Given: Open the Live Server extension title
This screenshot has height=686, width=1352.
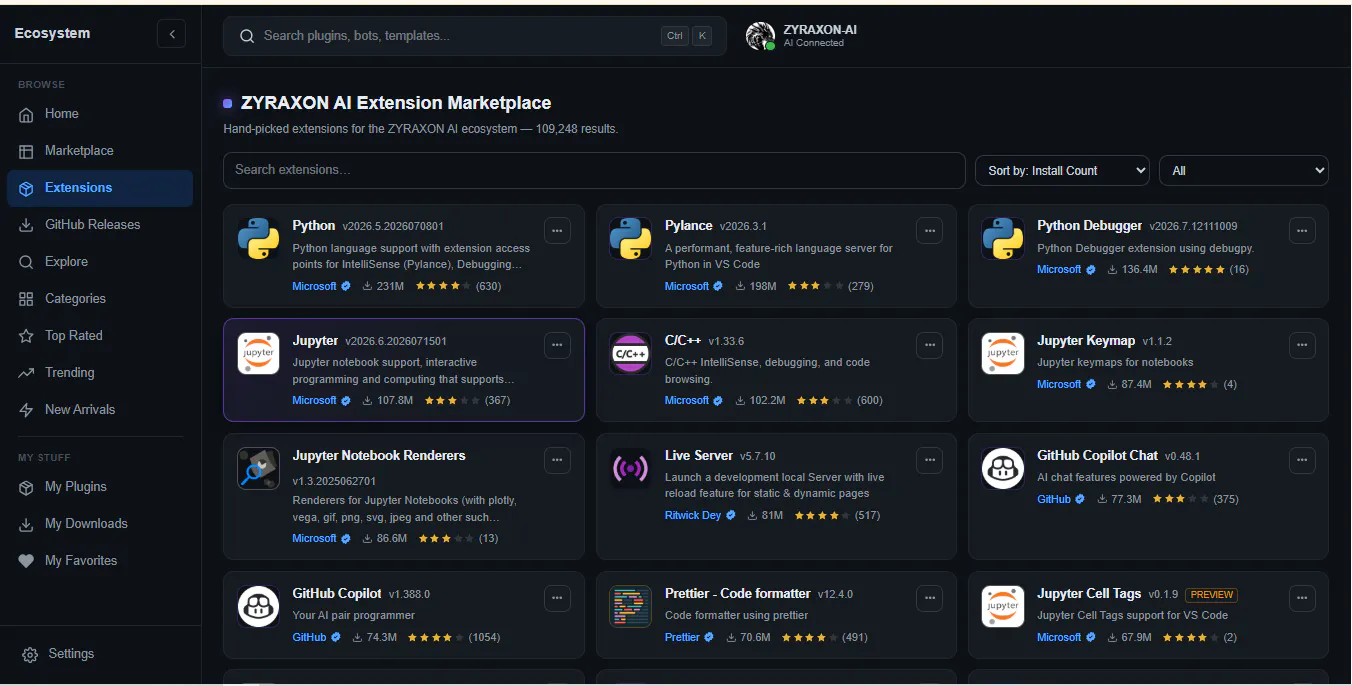Looking at the screenshot, I should click(699, 455).
